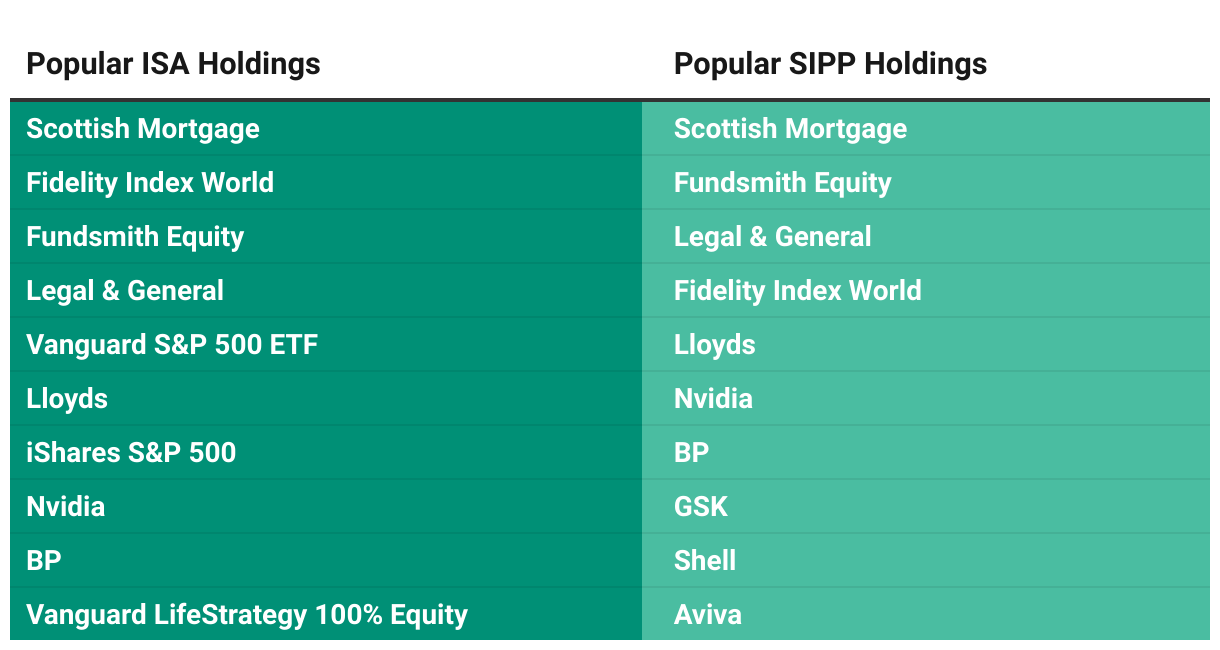This screenshot has width=1220, height=650.
Task: Select Fidelity Index World in ISA column
Action: tap(150, 183)
